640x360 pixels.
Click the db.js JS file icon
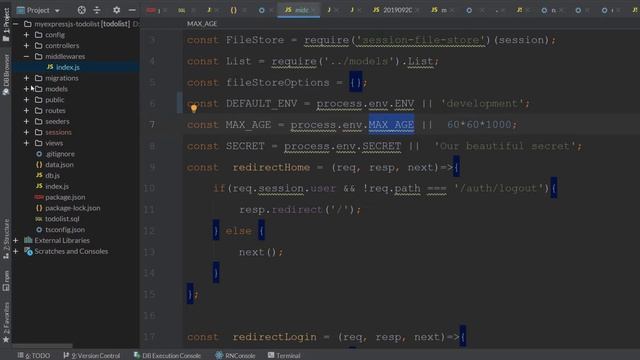pos(39,176)
